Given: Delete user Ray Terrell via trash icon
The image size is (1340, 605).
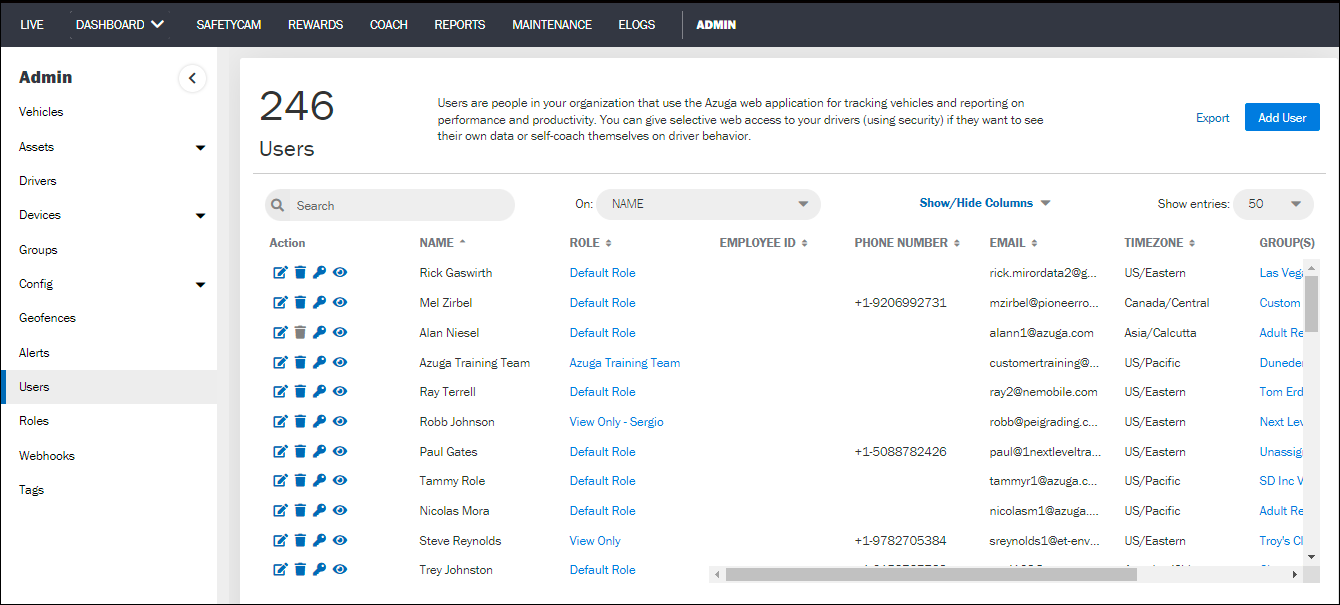Looking at the screenshot, I should pos(300,392).
